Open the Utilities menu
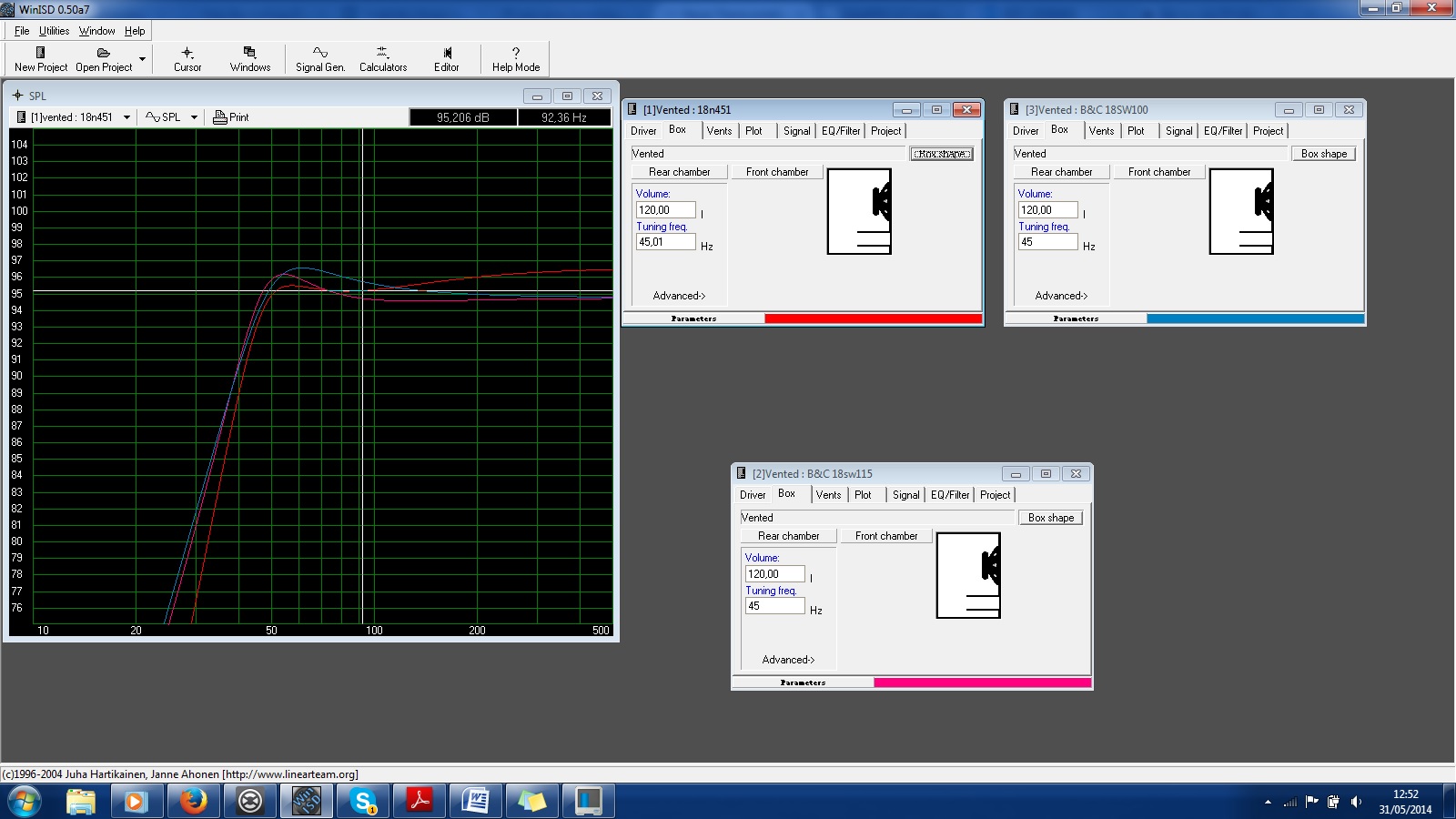This screenshot has width=1456, height=819. point(54,31)
